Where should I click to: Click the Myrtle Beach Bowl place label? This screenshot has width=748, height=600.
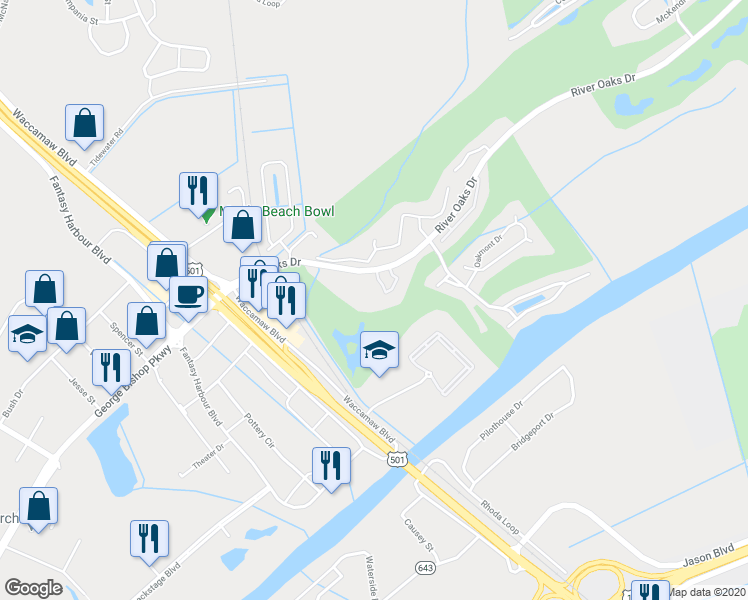(x=277, y=211)
